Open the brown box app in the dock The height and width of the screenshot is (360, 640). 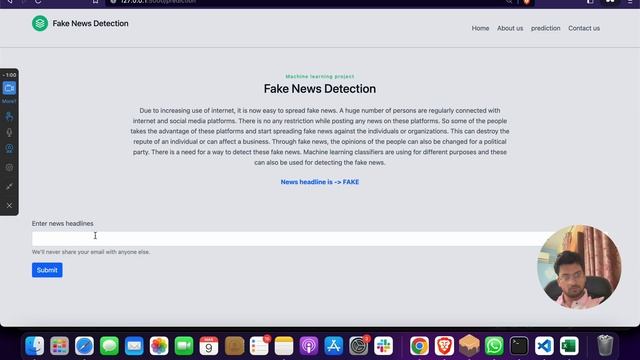469,345
